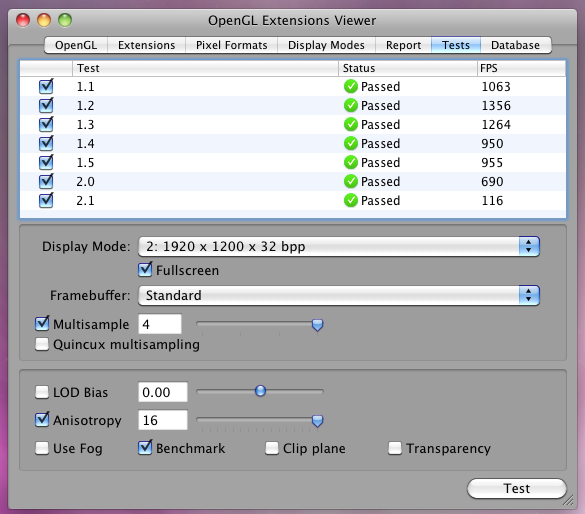Uncheck test 1.2 checkbox
585x514 pixels.
point(46,105)
